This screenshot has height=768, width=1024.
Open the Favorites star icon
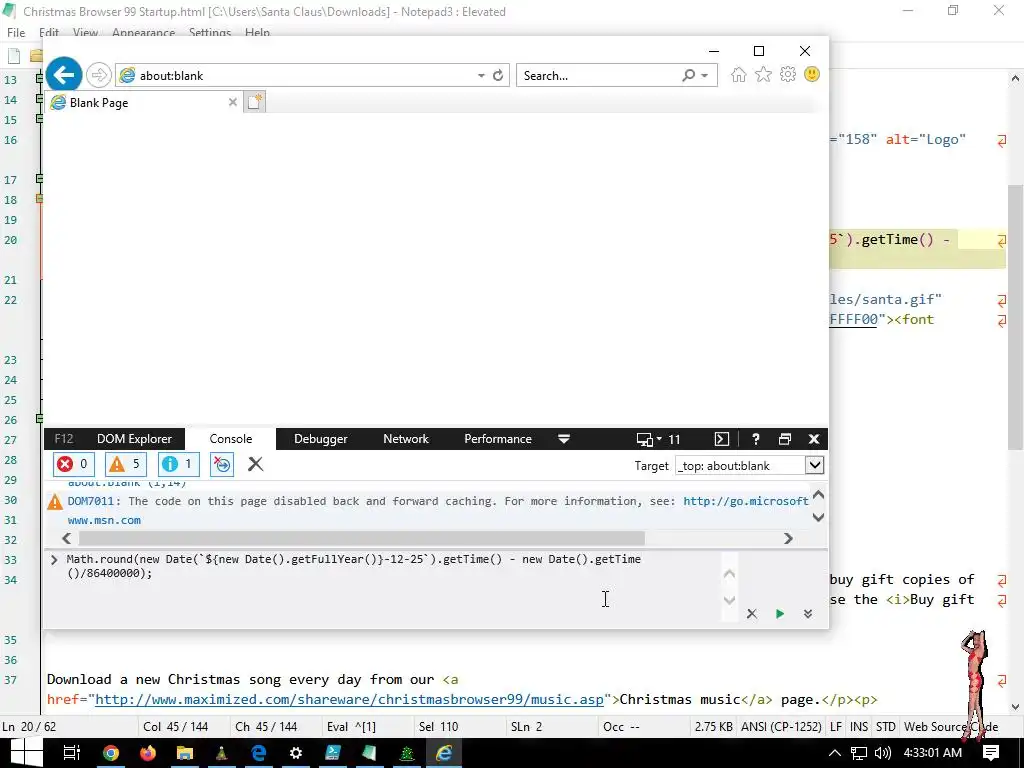coord(763,74)
